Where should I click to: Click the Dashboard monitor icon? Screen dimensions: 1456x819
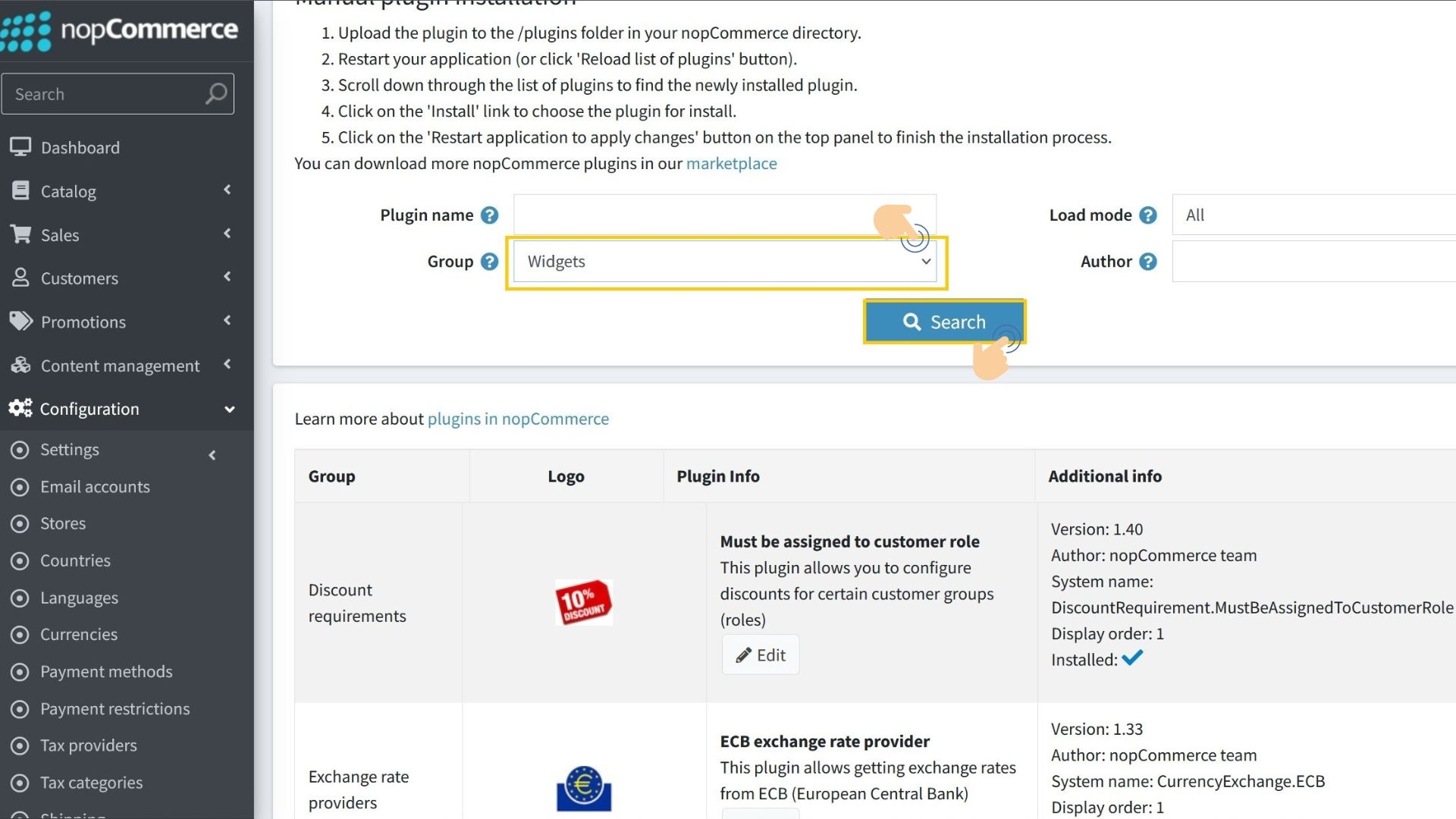click(20, 147)
